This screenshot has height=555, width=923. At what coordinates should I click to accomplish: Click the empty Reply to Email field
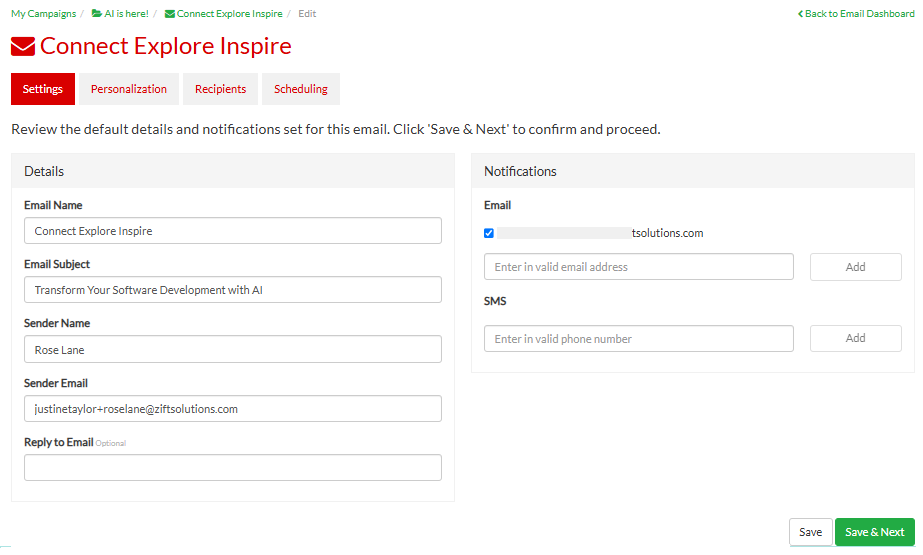(233, 467)
